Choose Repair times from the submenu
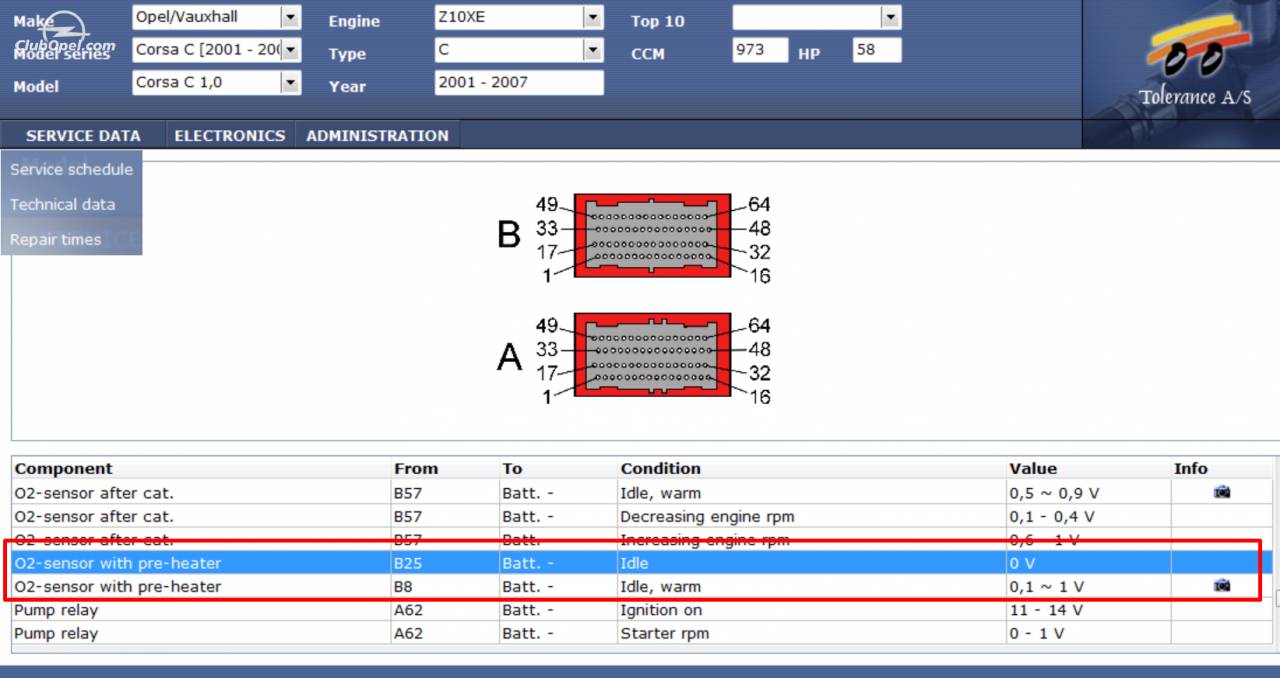 coord(56,240)
